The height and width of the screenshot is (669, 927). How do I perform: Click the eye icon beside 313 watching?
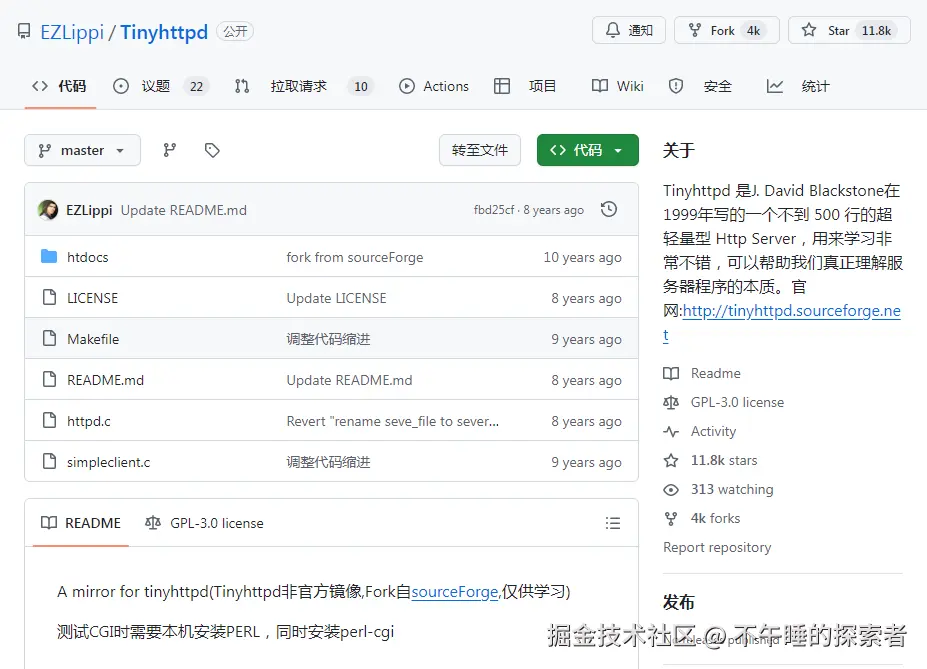point(671,490)
